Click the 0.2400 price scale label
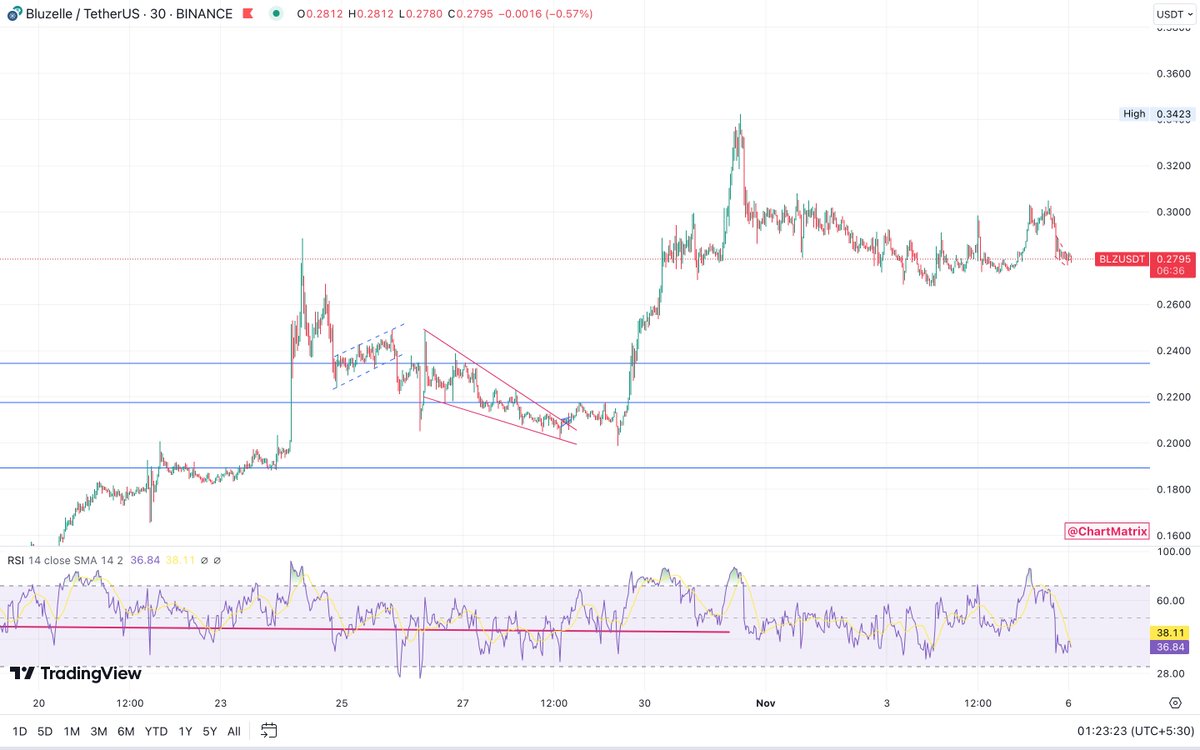Screen dimensions: 1200x750 pyautogui.click(x=1172, y=351)
